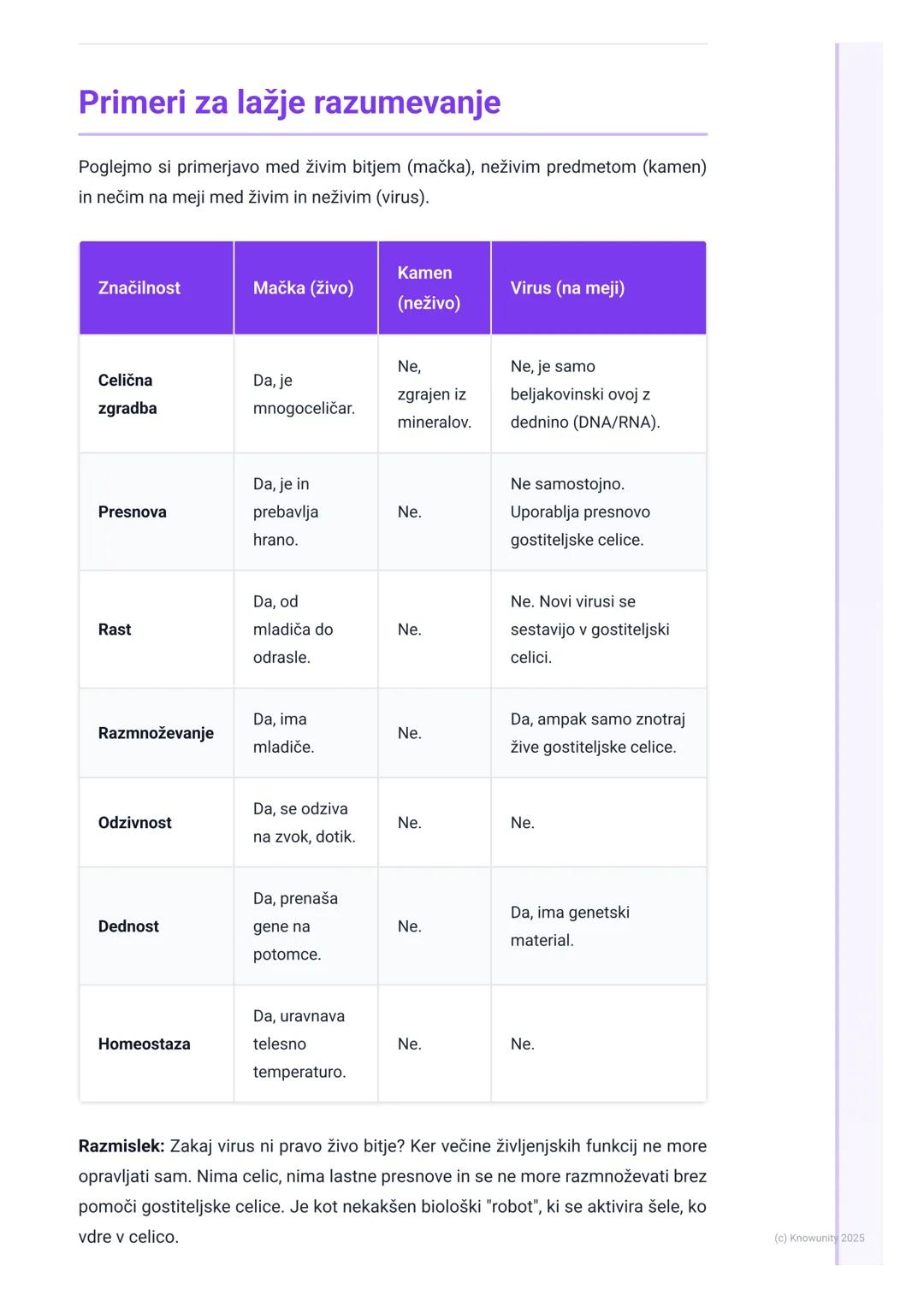Viewport: 924px width, 1307px height.
Task: Click the "Mačka (živo)" table header
Action: tap(303, 288)
